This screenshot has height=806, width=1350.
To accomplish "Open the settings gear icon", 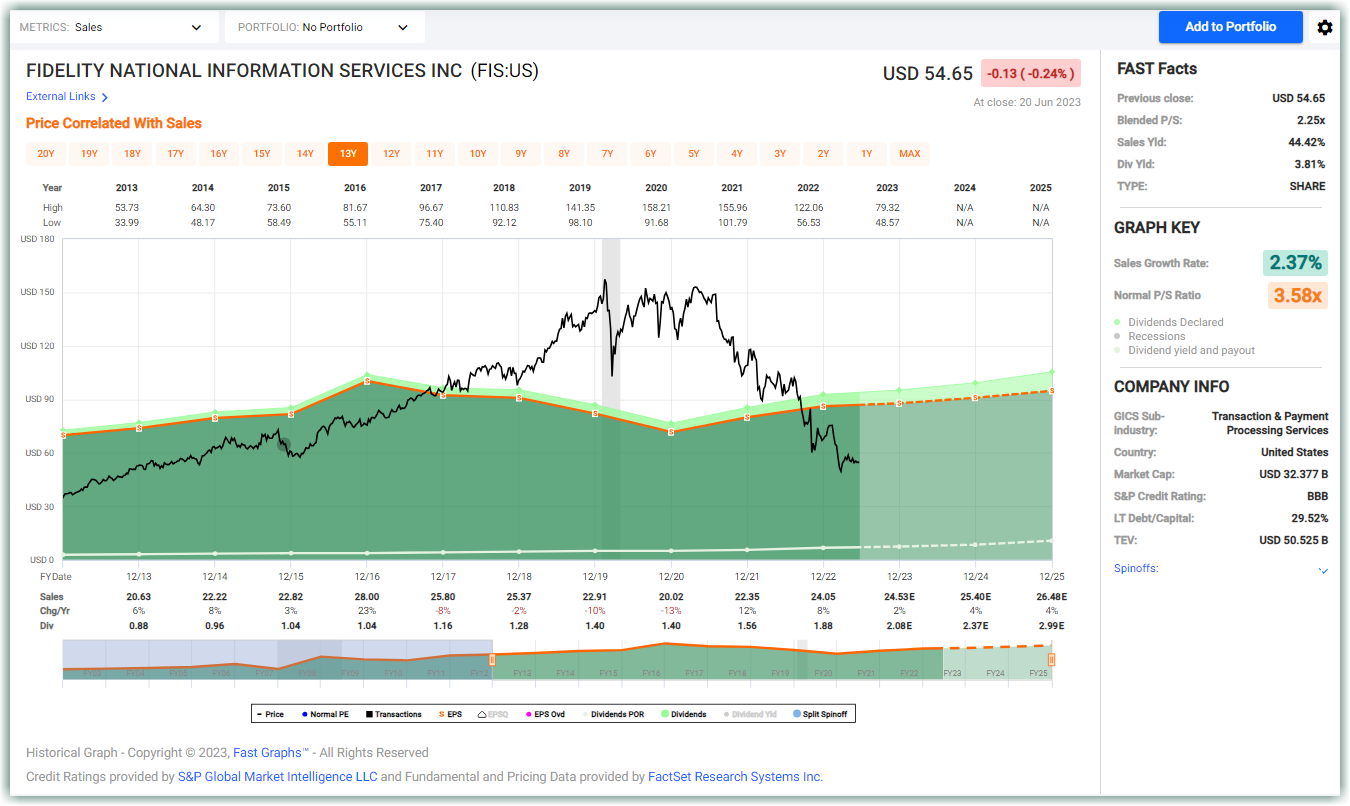I will click(1325, 27).
